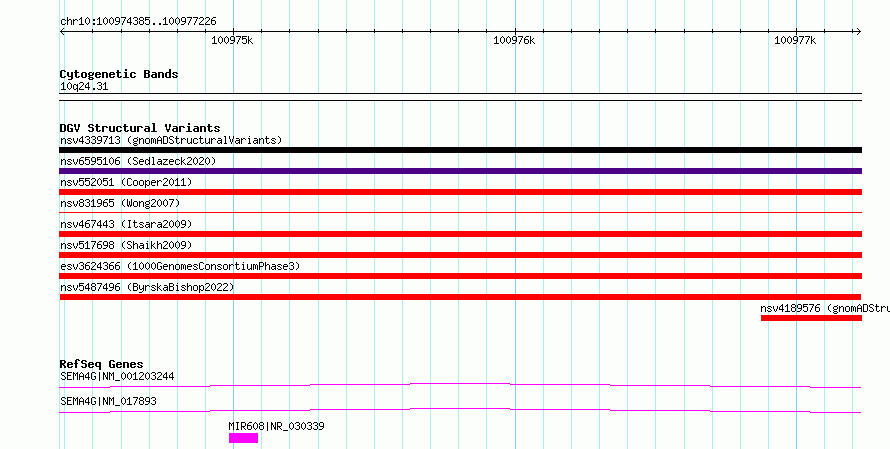Open variant esv3624366 (1000GenomesConsortiumPhase3) label

point(180,266)
